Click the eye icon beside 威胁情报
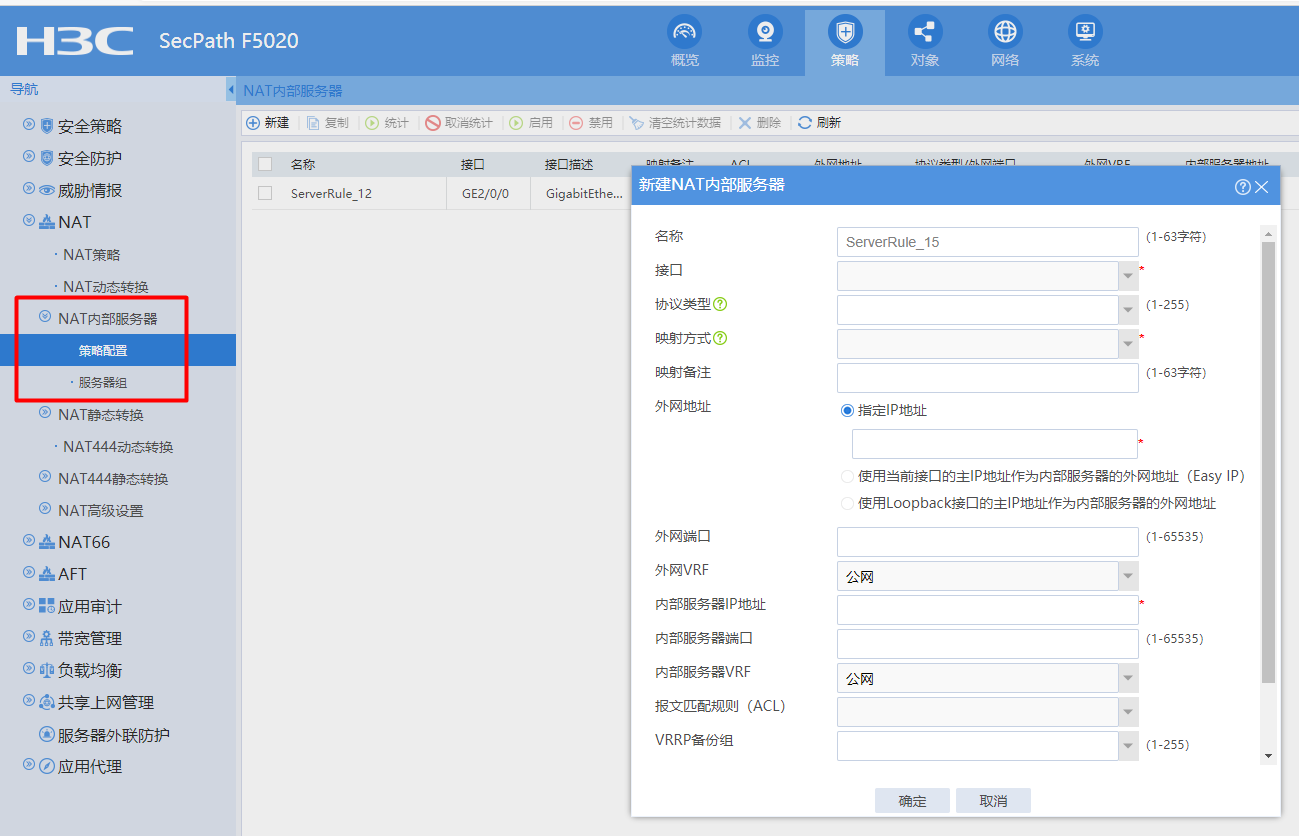 pyautogui.click(x=46, y=190)
